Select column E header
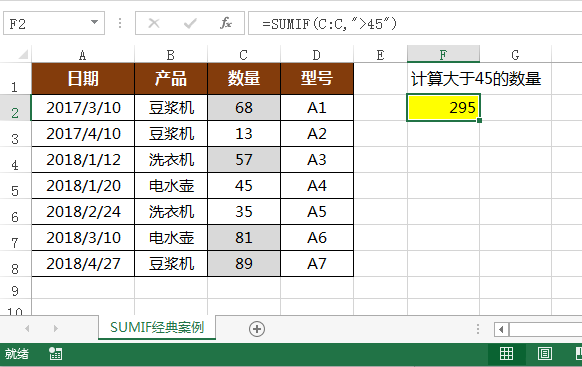582x367 pixels. (380, 55)
